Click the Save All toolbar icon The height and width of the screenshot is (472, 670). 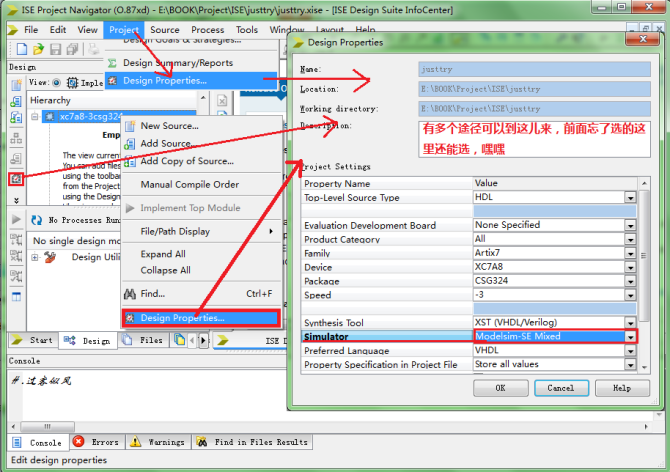(72, 49)
